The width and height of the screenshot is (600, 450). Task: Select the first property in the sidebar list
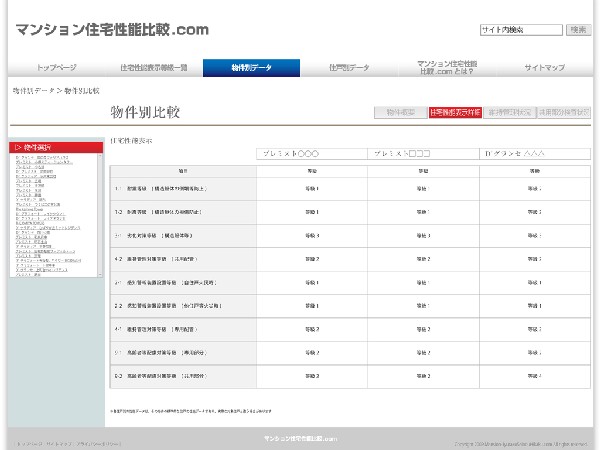coord(42,157)
